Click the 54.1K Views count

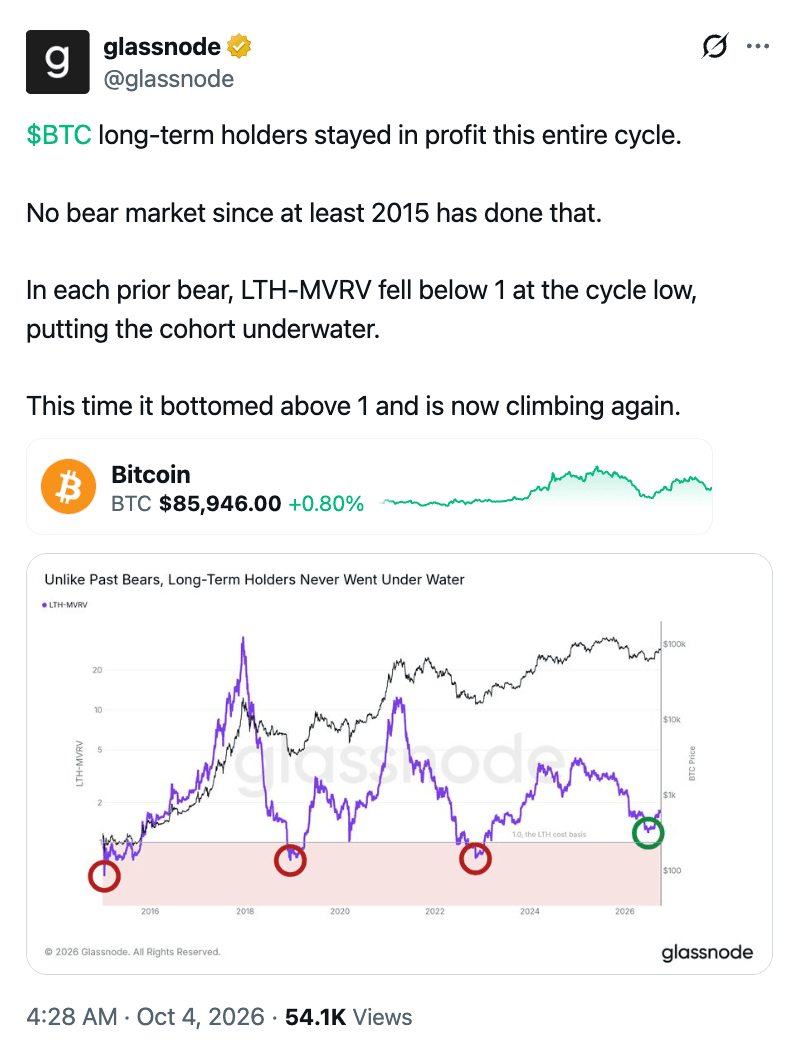click(x=348, y=1017)
